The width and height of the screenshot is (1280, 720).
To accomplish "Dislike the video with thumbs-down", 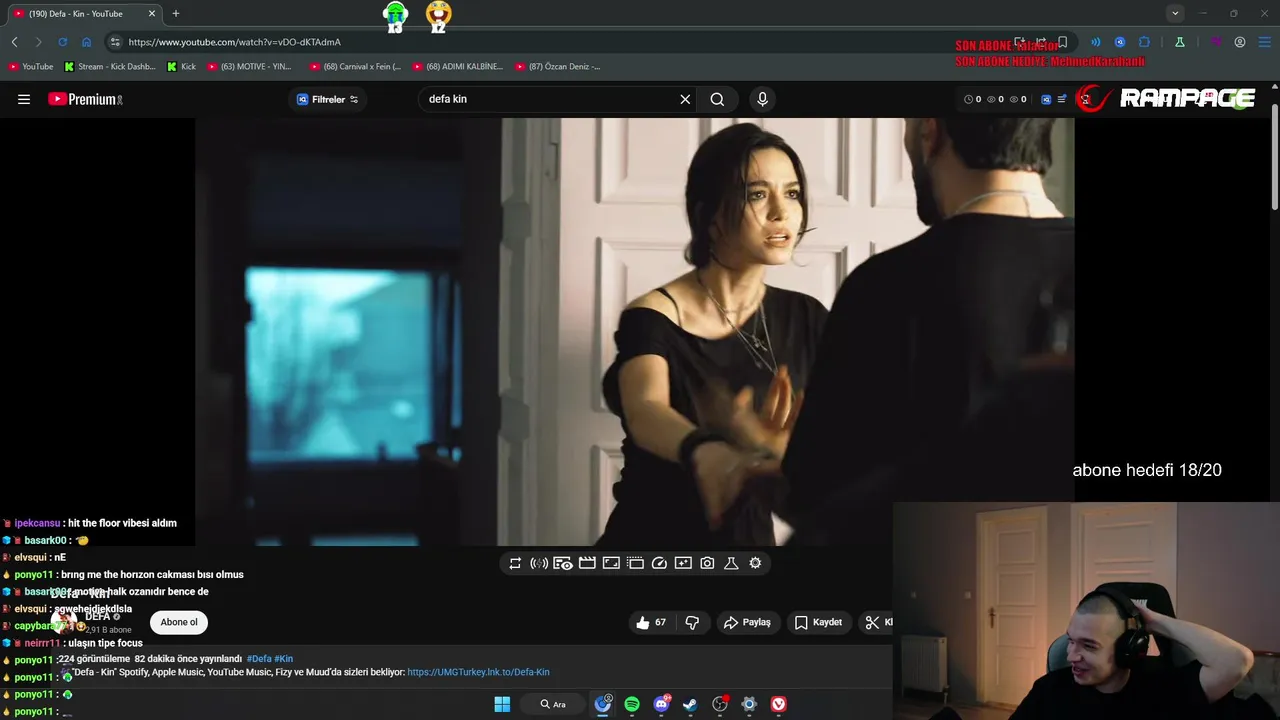I will pos(692,622).
